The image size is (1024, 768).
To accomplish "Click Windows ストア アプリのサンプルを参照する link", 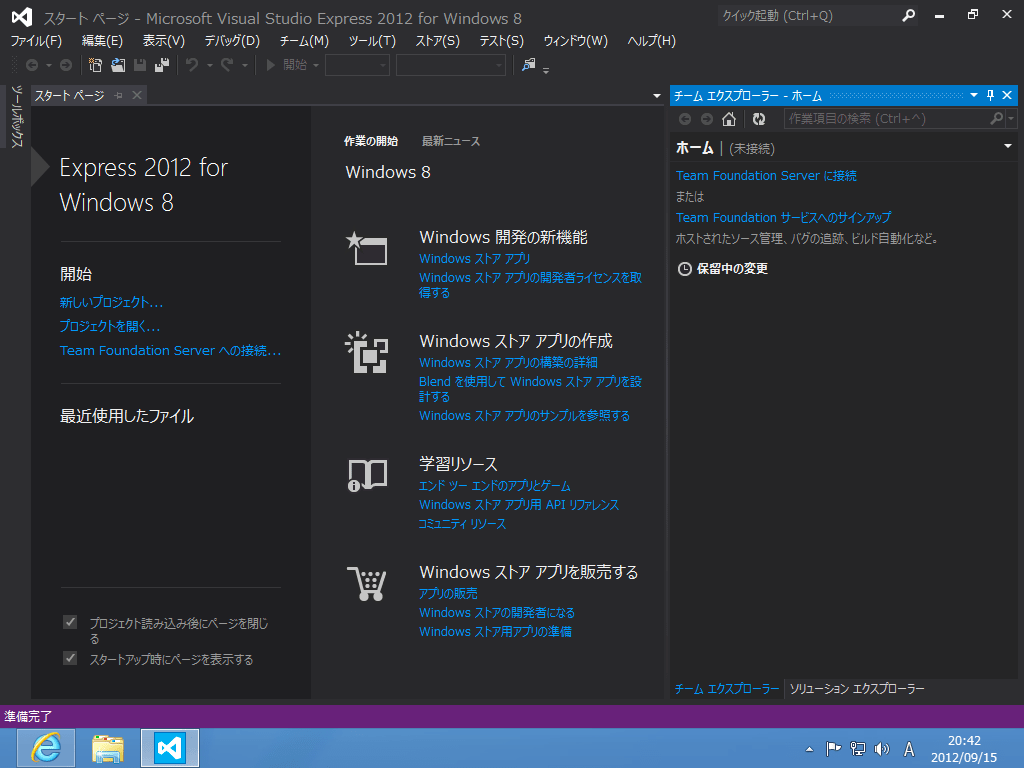I will pyautogui.click(x=524, y=415).
